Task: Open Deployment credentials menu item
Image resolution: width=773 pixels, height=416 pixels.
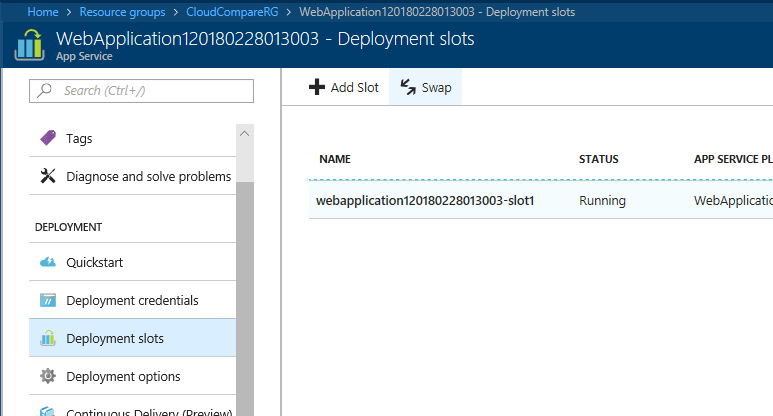Action: 133,300
